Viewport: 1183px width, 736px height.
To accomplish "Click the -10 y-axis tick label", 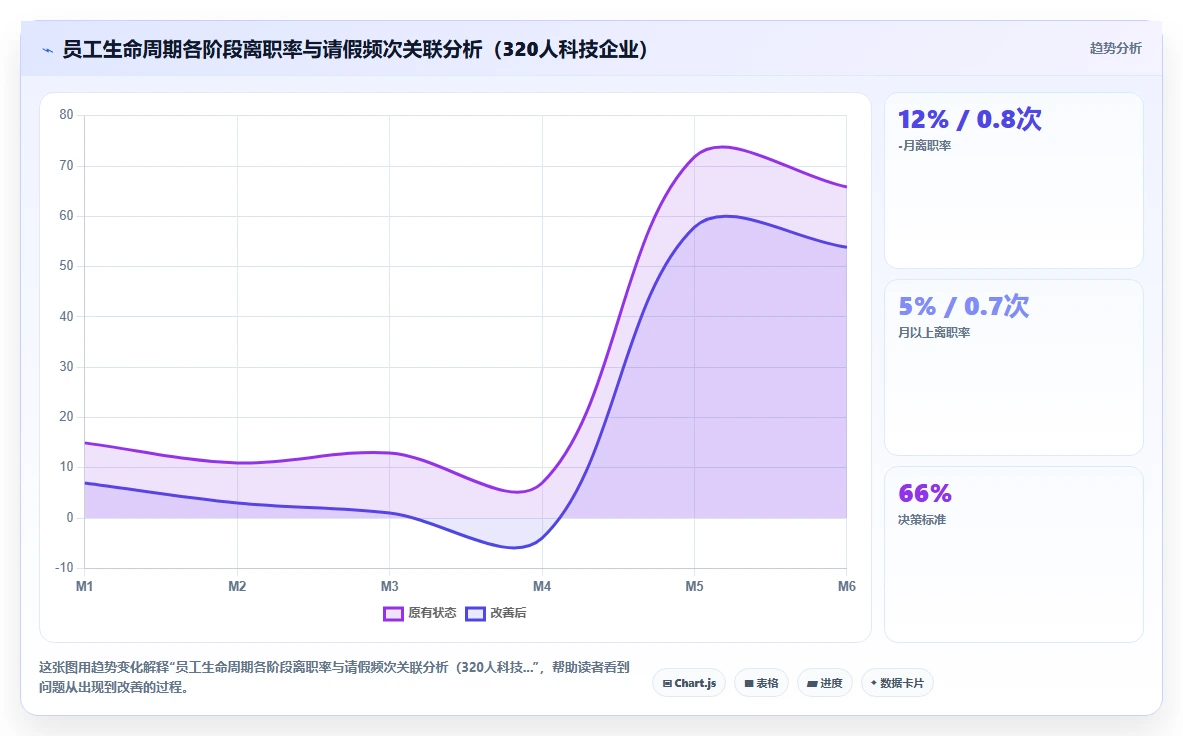I will 64,568.
